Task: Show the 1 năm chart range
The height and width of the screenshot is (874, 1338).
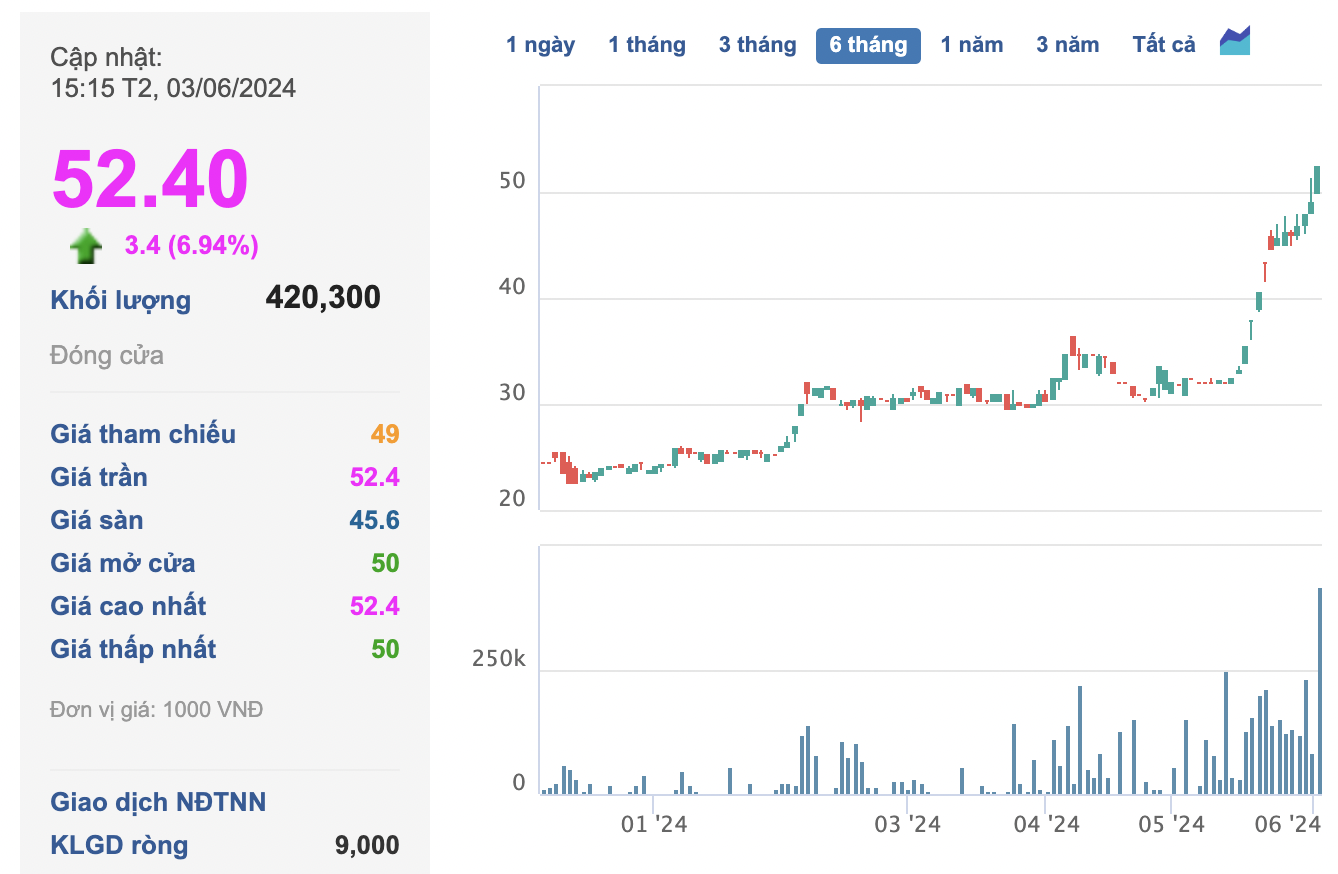Action: tap(972, 45)
